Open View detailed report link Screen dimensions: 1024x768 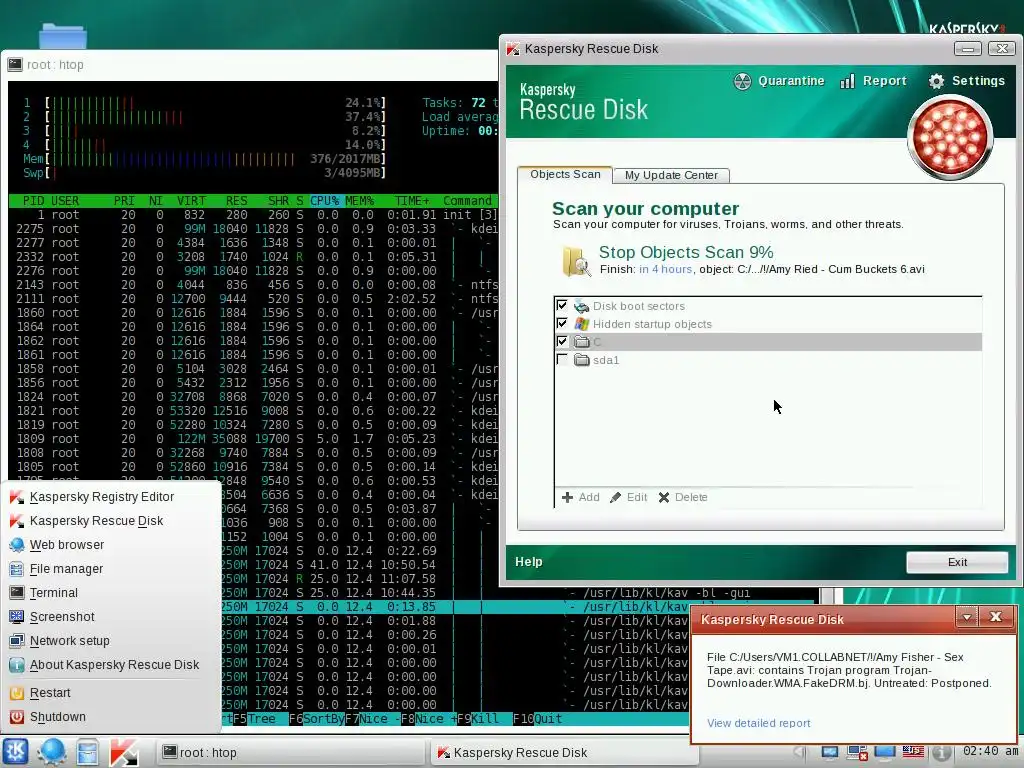tap(758, 723)
